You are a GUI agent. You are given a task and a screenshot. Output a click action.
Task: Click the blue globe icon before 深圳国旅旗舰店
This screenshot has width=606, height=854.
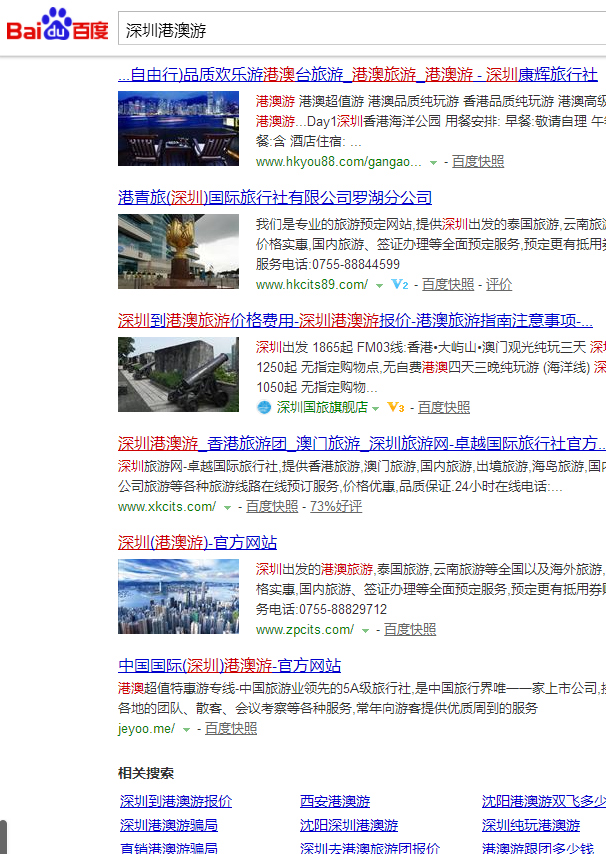(264, 407)
